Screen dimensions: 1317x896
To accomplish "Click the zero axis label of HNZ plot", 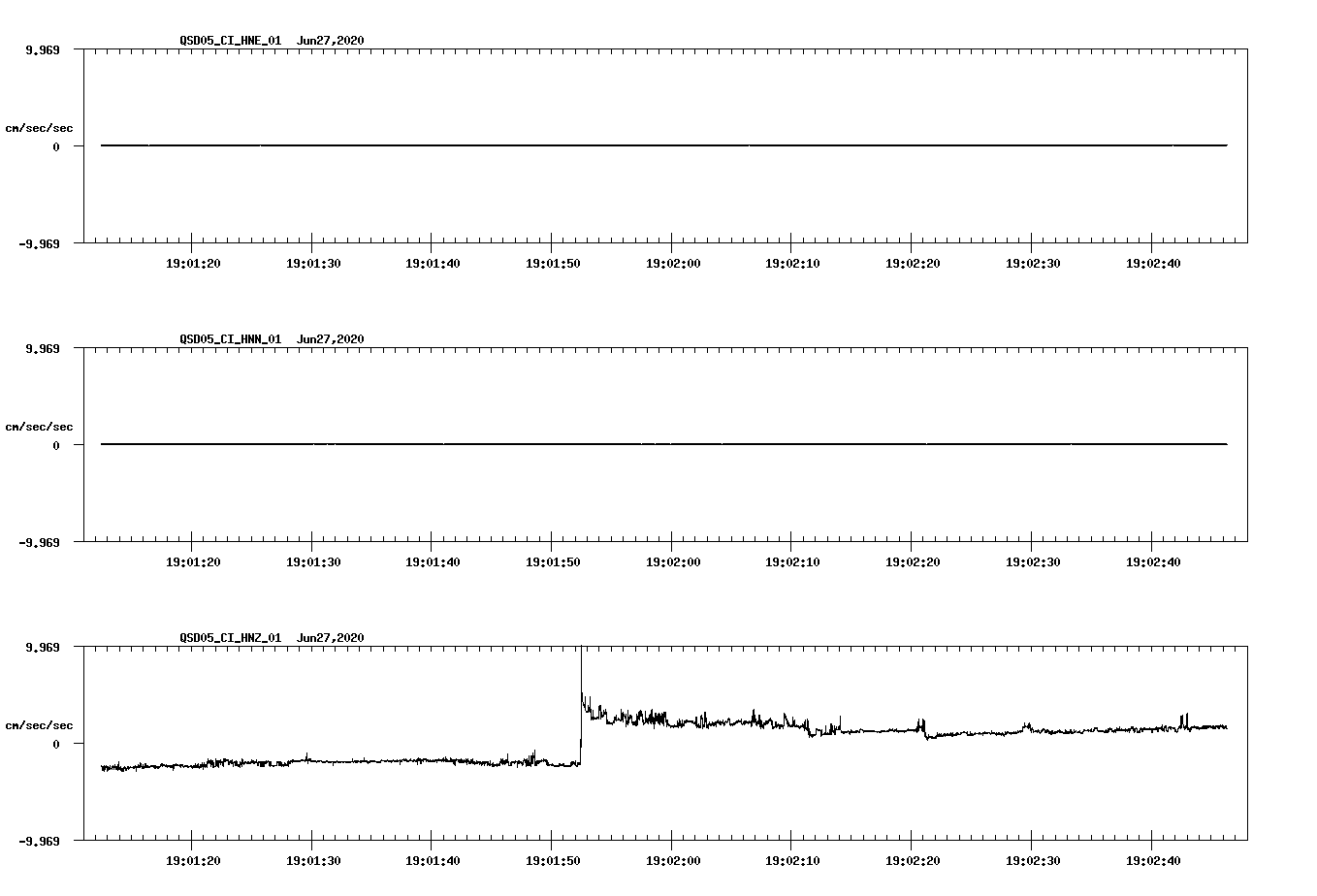I will click(x=56, y=744).
